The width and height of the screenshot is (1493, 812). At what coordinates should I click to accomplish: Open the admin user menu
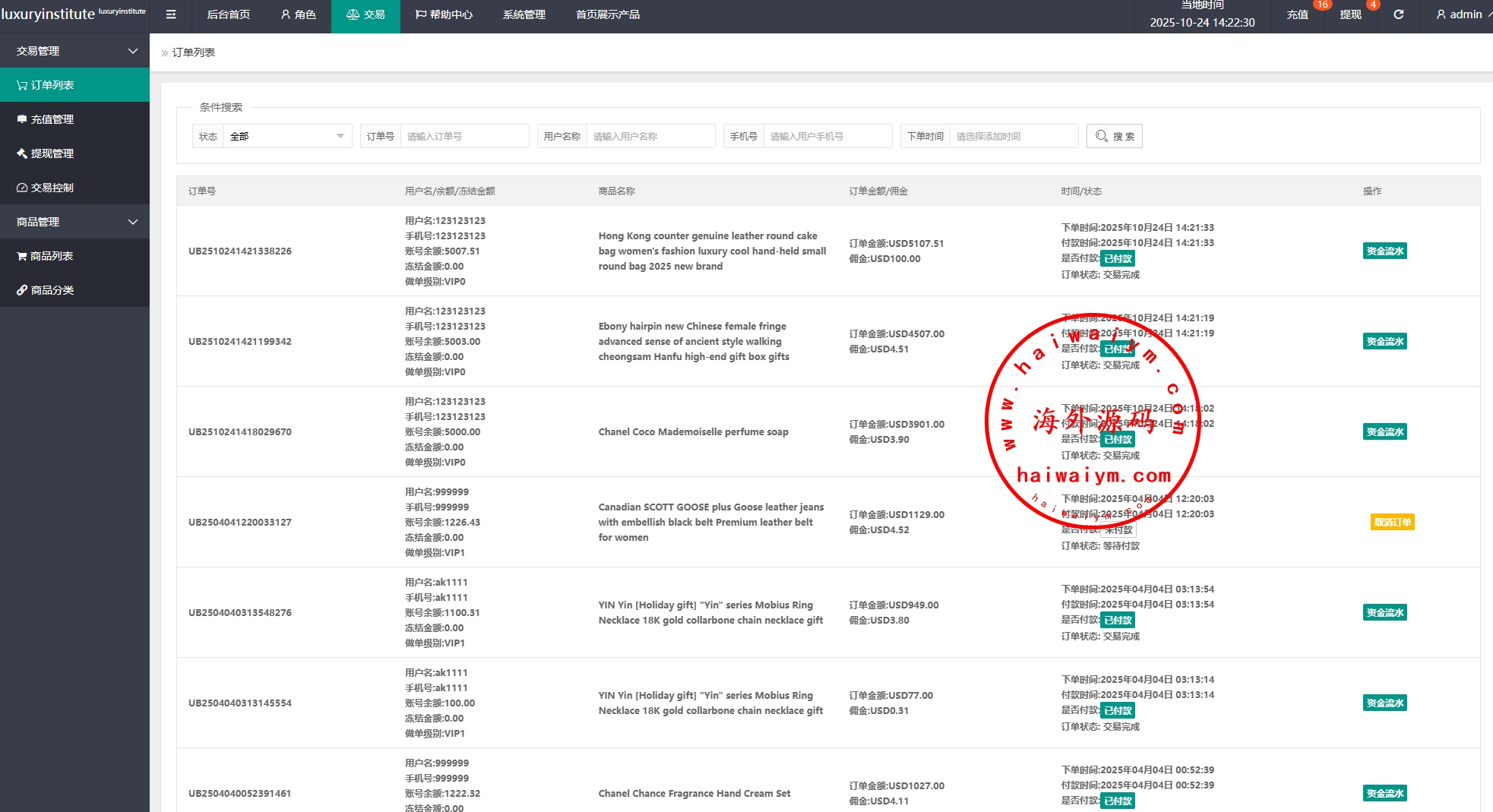(1459, 14)
